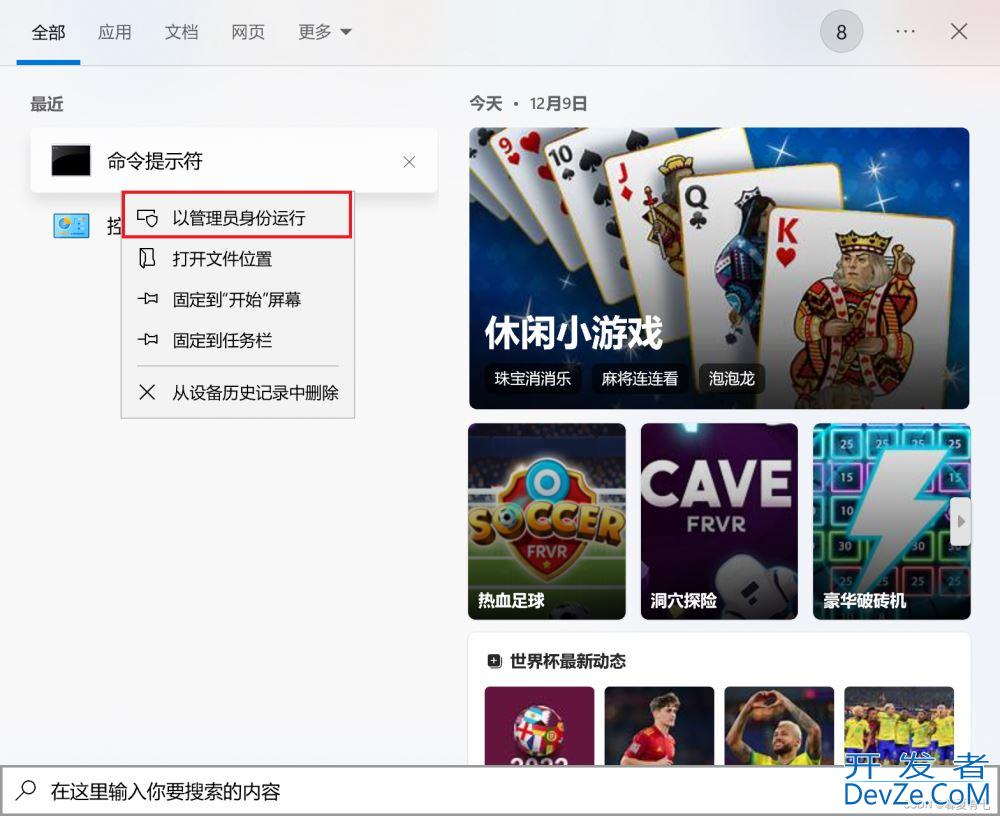Click the 泡泡龙 game tag
Viewport: 1000px width, 816px height.
pos(732,378)
